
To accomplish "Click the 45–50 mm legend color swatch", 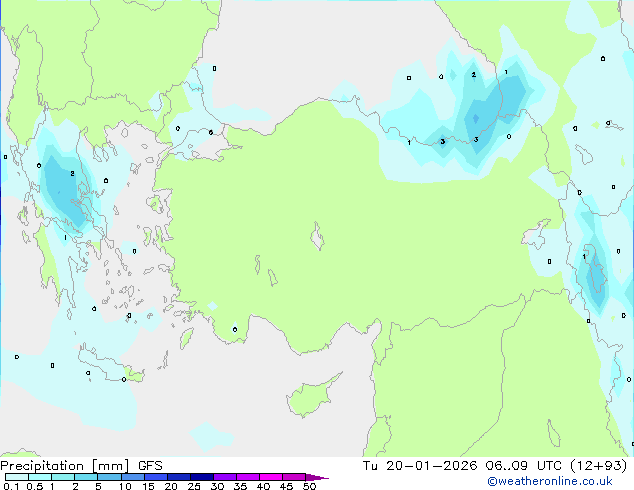I will [294, 477].
